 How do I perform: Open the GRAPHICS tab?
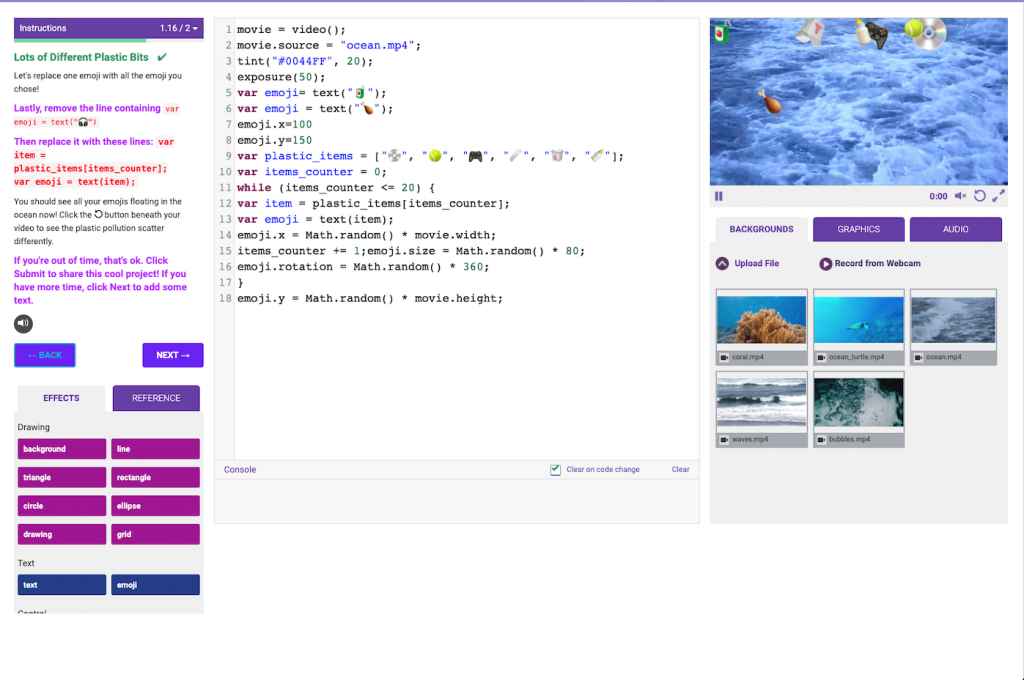pyautogui.click(x=859, y=229)
